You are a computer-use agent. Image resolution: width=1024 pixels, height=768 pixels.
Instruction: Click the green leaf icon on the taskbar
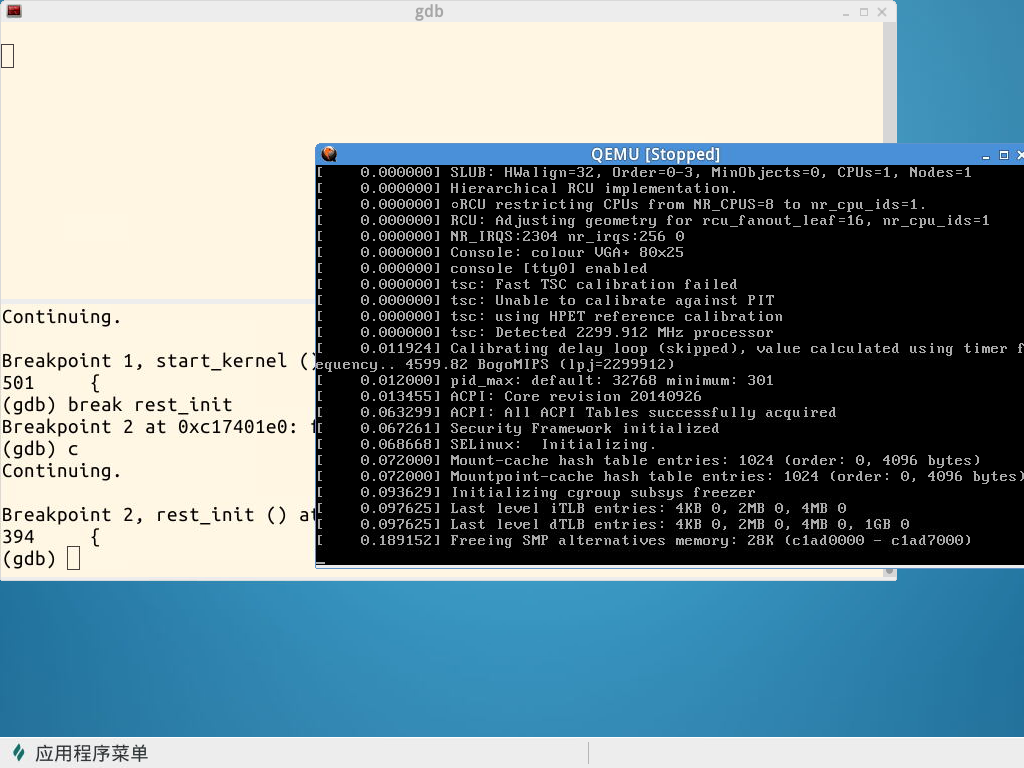(x=19, y=753)
